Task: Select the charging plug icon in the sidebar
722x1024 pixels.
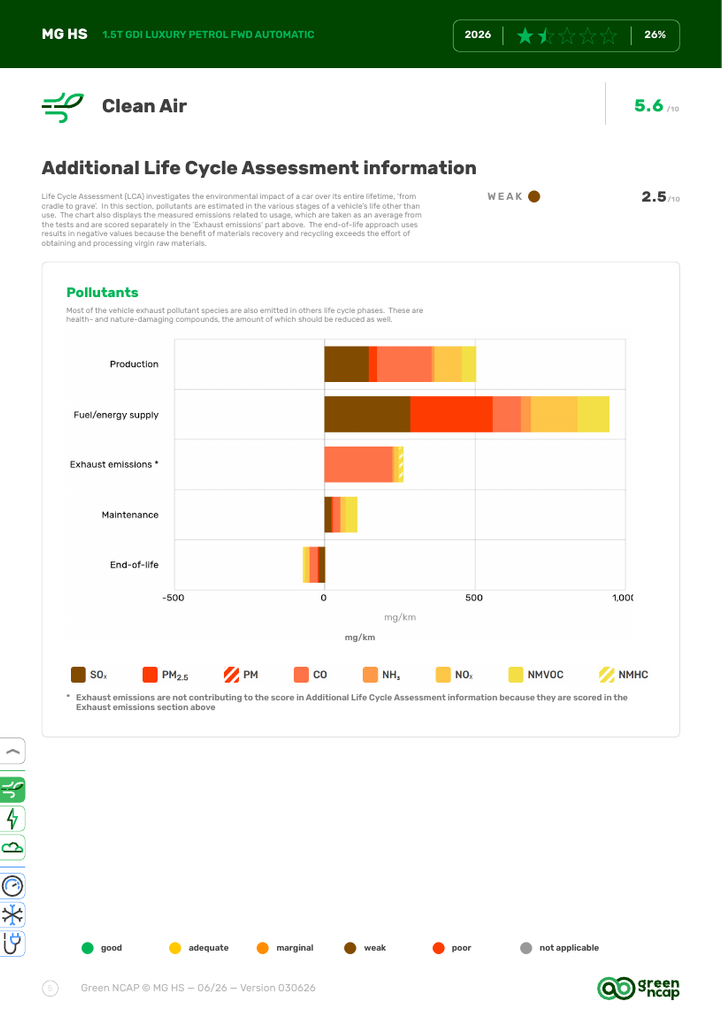Action: 12,944
